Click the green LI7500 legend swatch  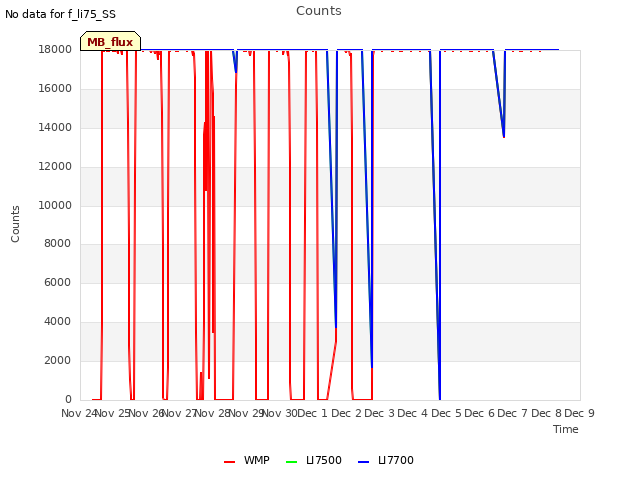click(x=292, y=462)
